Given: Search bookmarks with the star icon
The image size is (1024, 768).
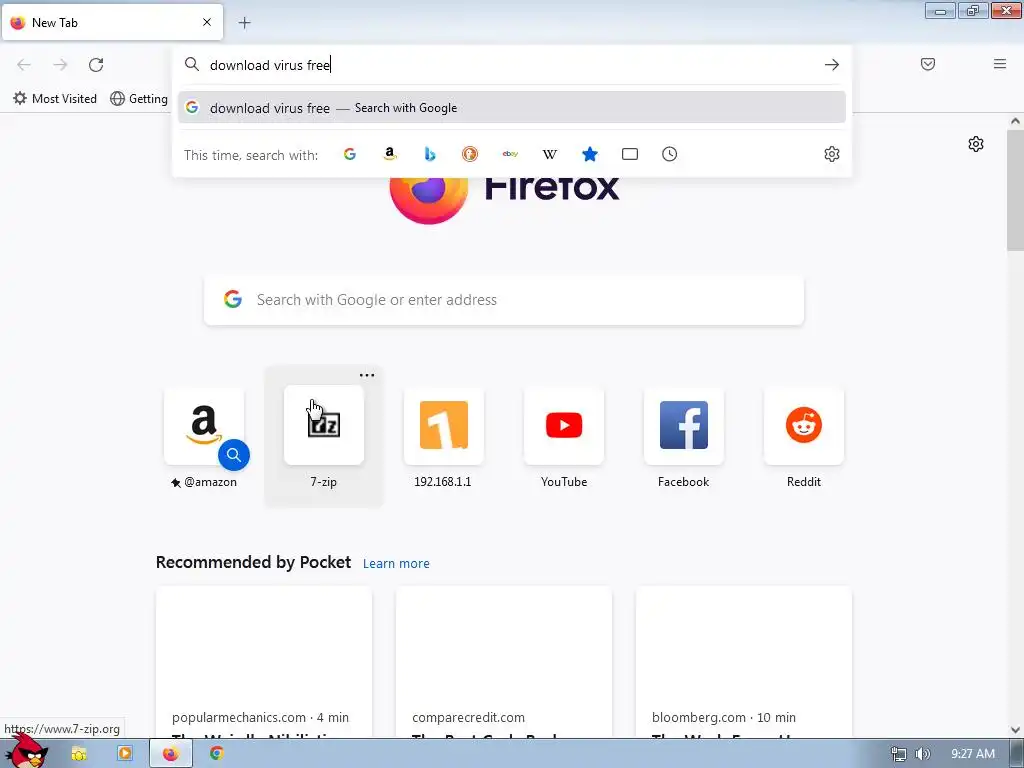Looking at the screenshot, I should point(590,154).
